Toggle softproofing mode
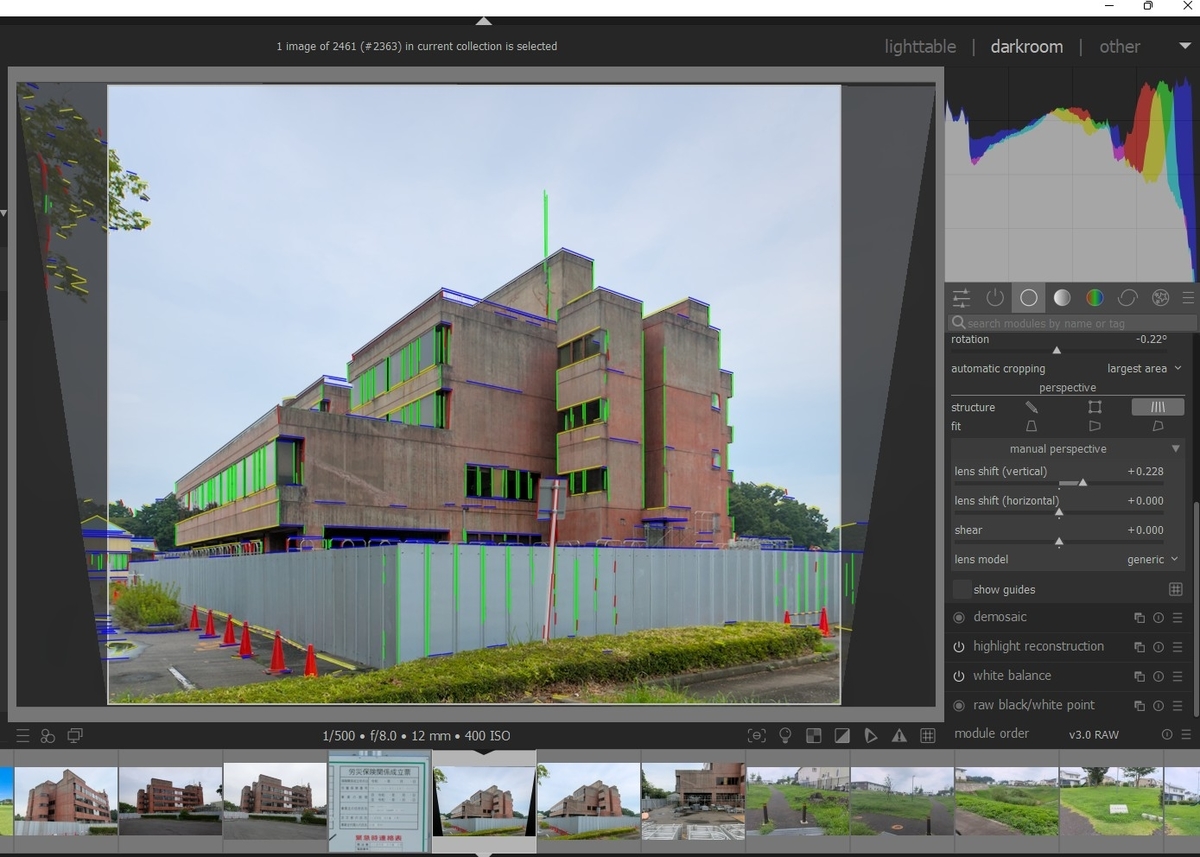The width and height of the screenshot is (1200, 857). point(870,736)
